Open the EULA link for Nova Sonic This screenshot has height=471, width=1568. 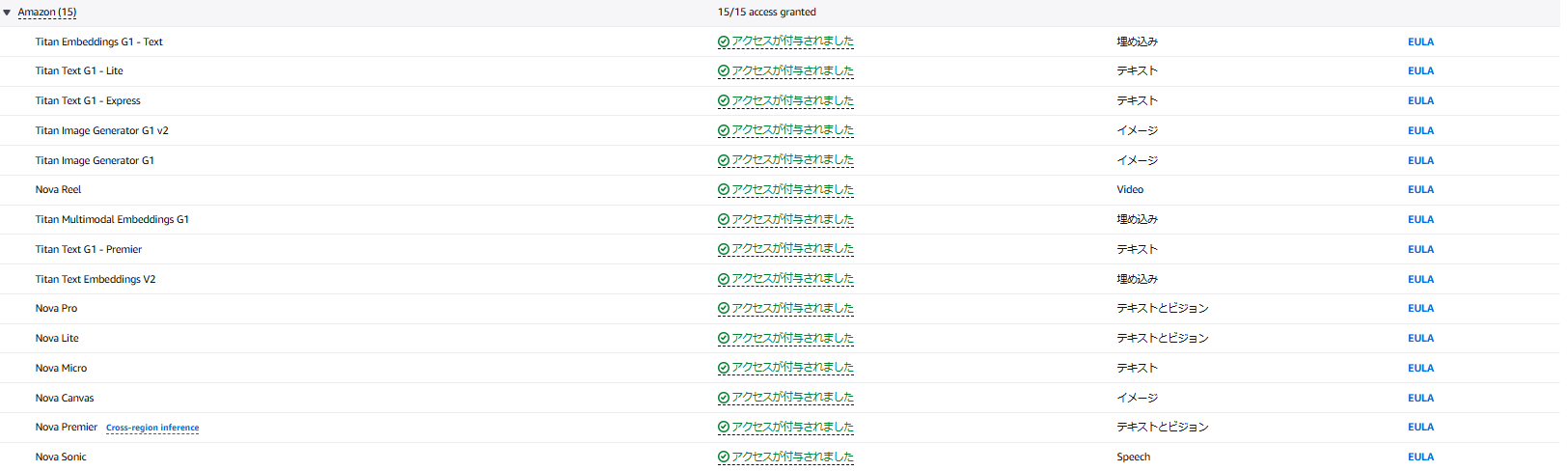[x=1420, y=457]
